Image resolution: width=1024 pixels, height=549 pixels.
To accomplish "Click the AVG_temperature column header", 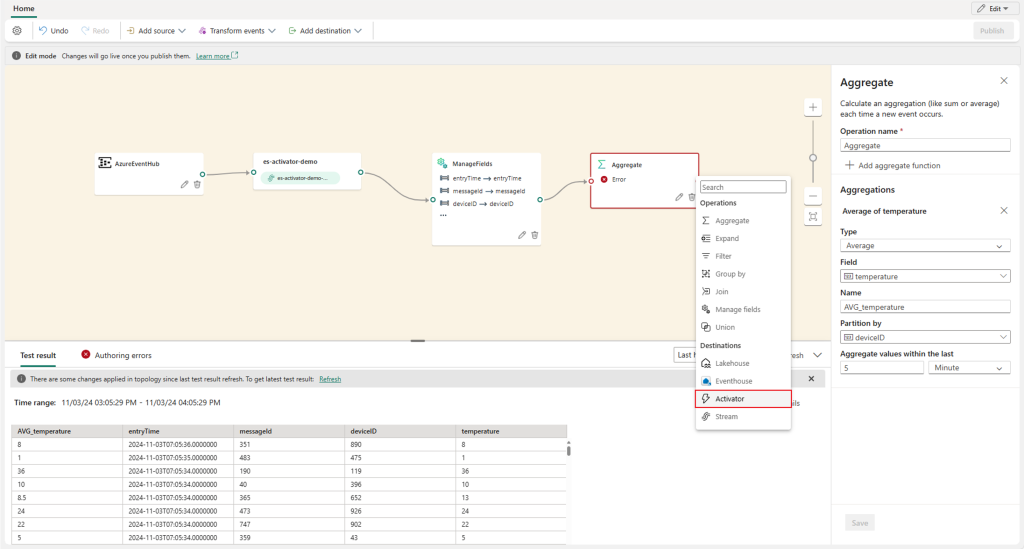I will [x=67, y=431].
